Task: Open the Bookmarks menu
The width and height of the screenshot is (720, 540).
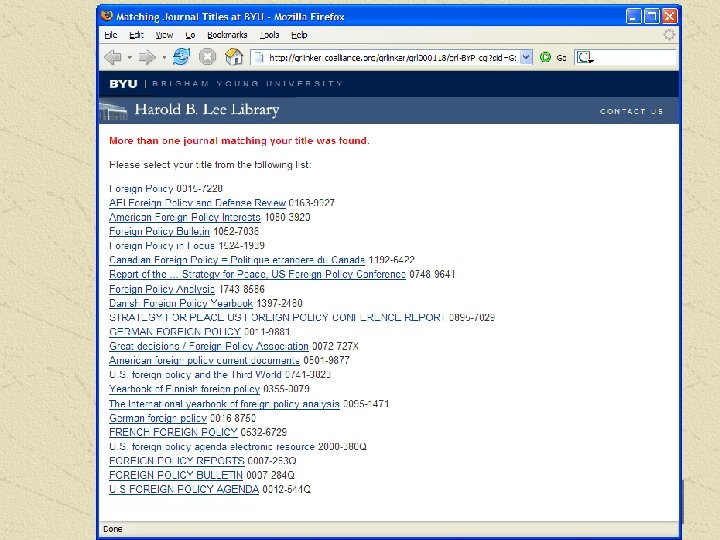Action: tap(227, 35)
